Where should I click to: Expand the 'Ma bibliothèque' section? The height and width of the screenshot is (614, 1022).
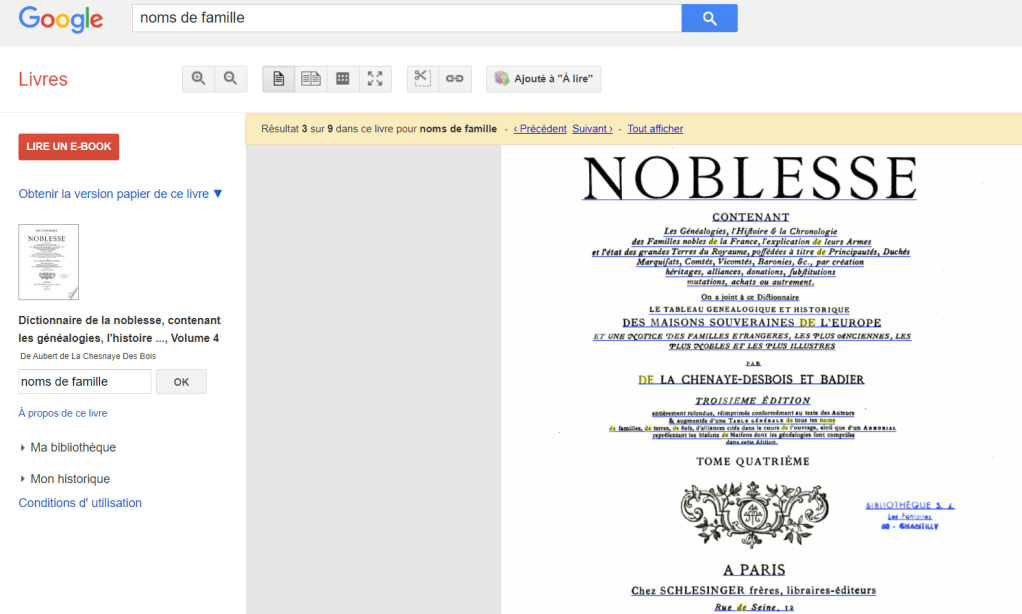72,448
